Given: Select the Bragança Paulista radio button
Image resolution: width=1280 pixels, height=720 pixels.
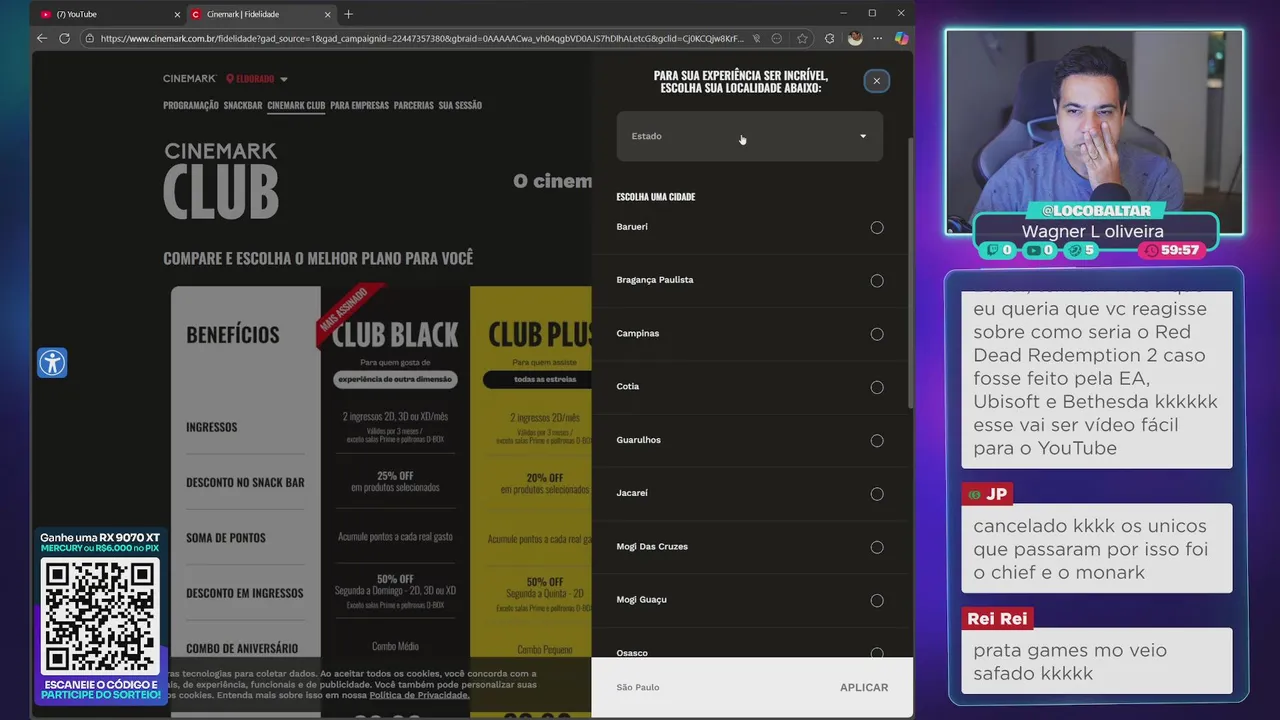Looking at the screenshot, I should pyautogui.click(x=877, y=281).
